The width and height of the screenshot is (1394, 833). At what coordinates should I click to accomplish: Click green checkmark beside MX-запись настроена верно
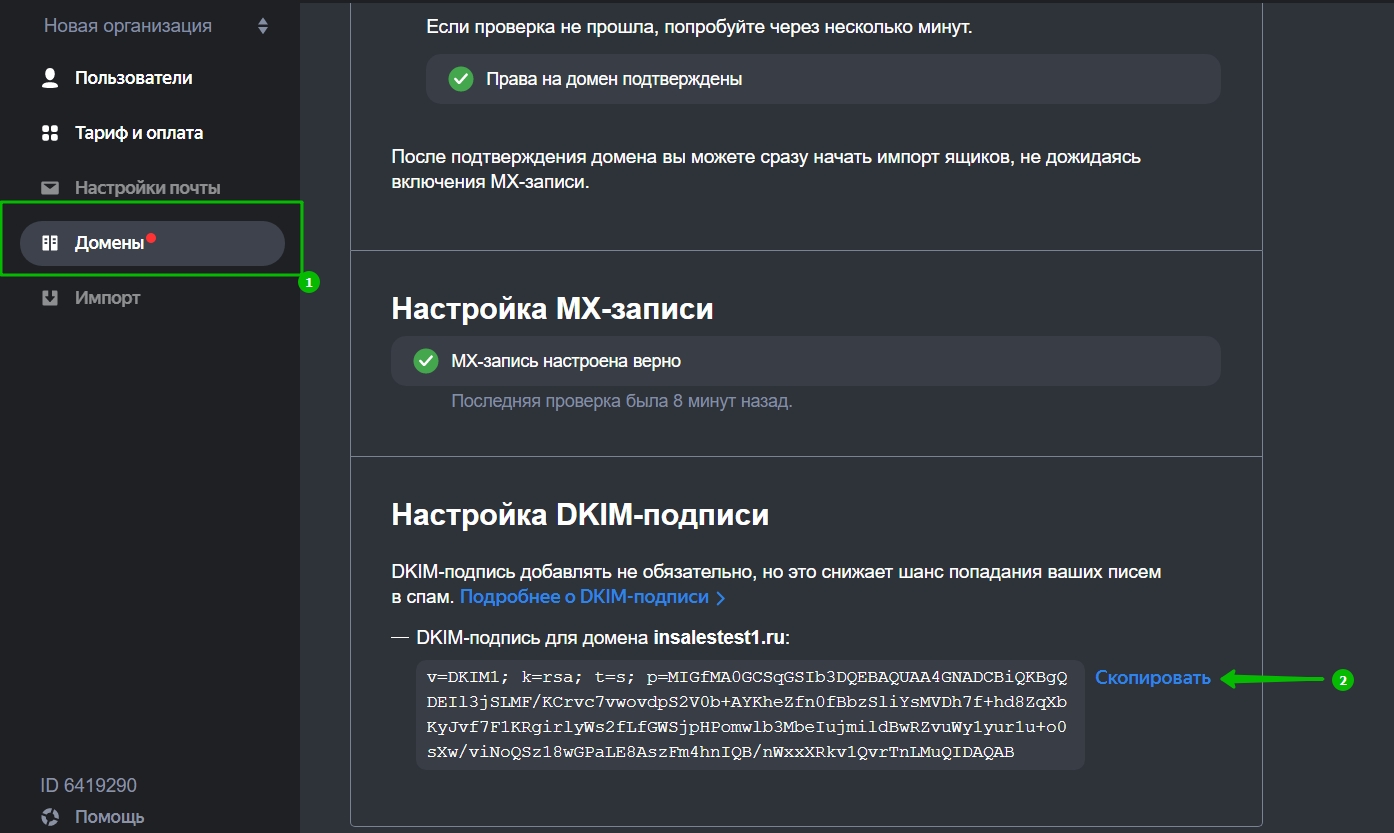point(425,361)
